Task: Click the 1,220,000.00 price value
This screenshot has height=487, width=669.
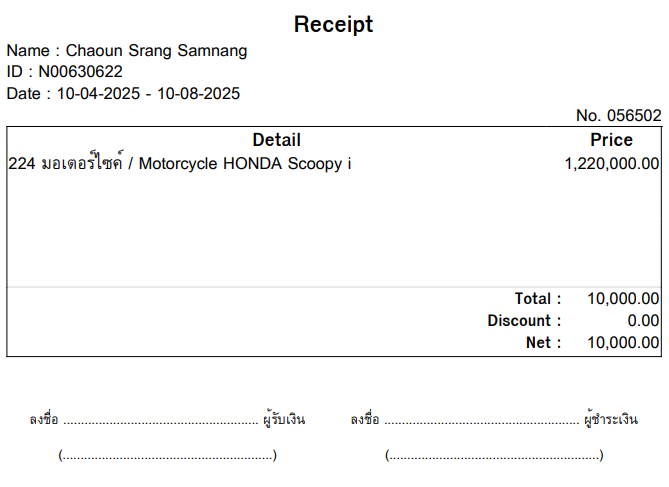Action: tap(612, 163)
